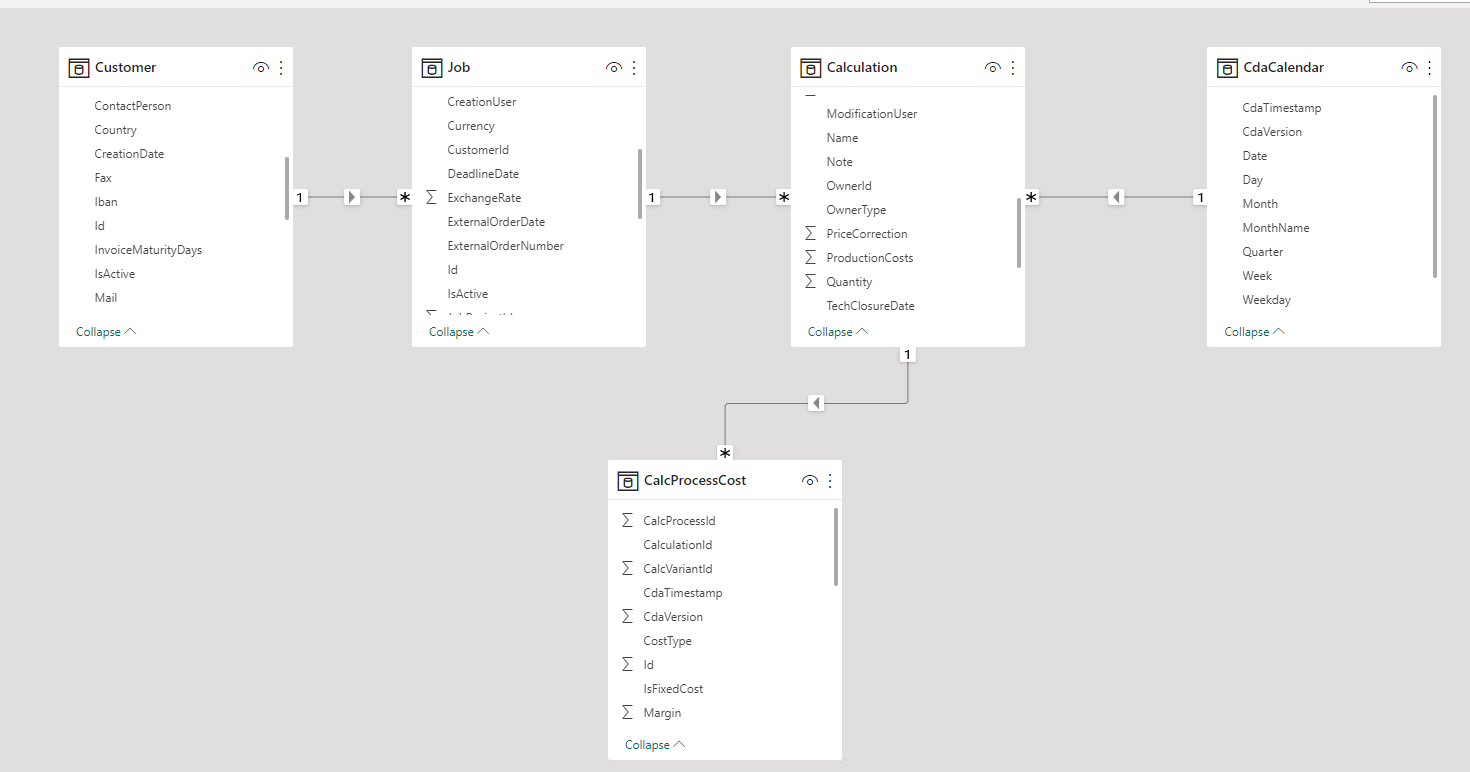Click the Customer table icon

click(78, 68)
